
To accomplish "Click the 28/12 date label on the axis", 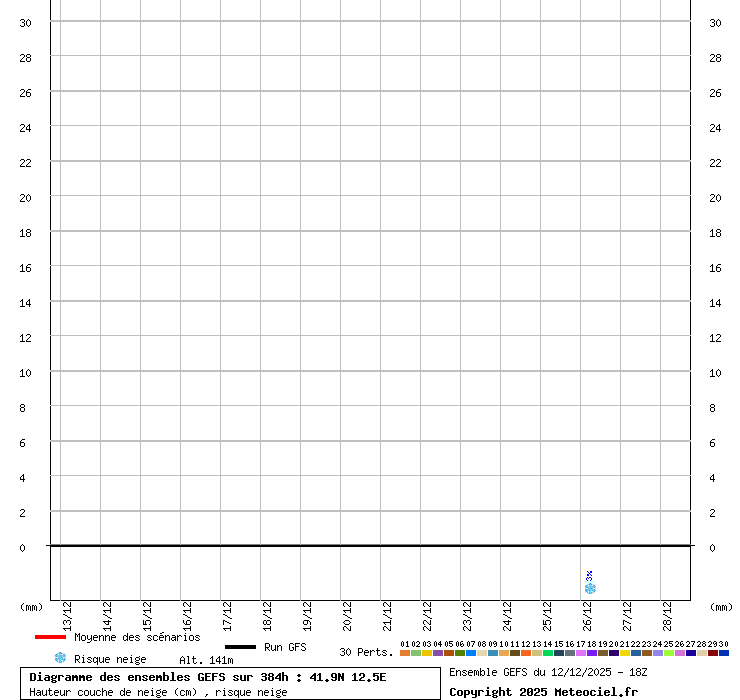I will tap(667, 612).
